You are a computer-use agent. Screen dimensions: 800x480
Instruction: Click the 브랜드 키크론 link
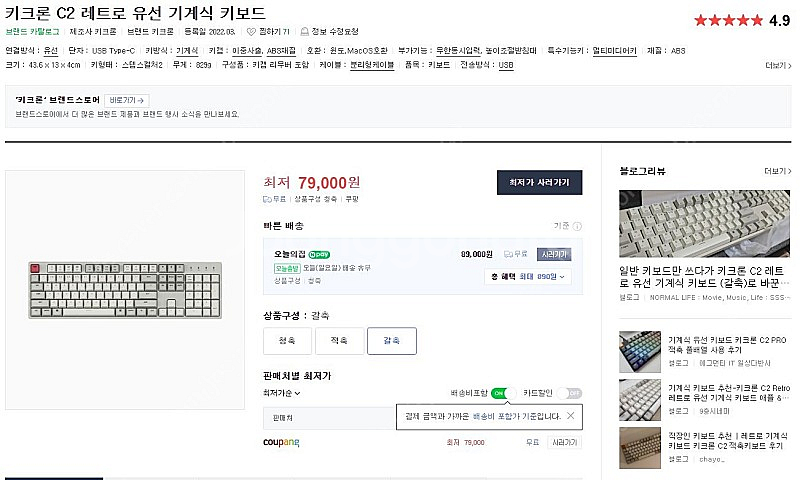pos(151,32)
